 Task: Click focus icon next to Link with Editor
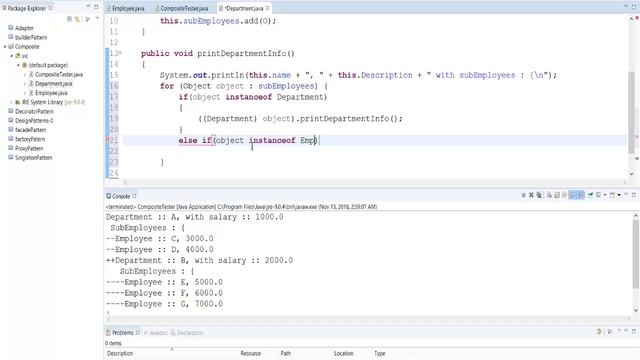(x=87, y=19)
